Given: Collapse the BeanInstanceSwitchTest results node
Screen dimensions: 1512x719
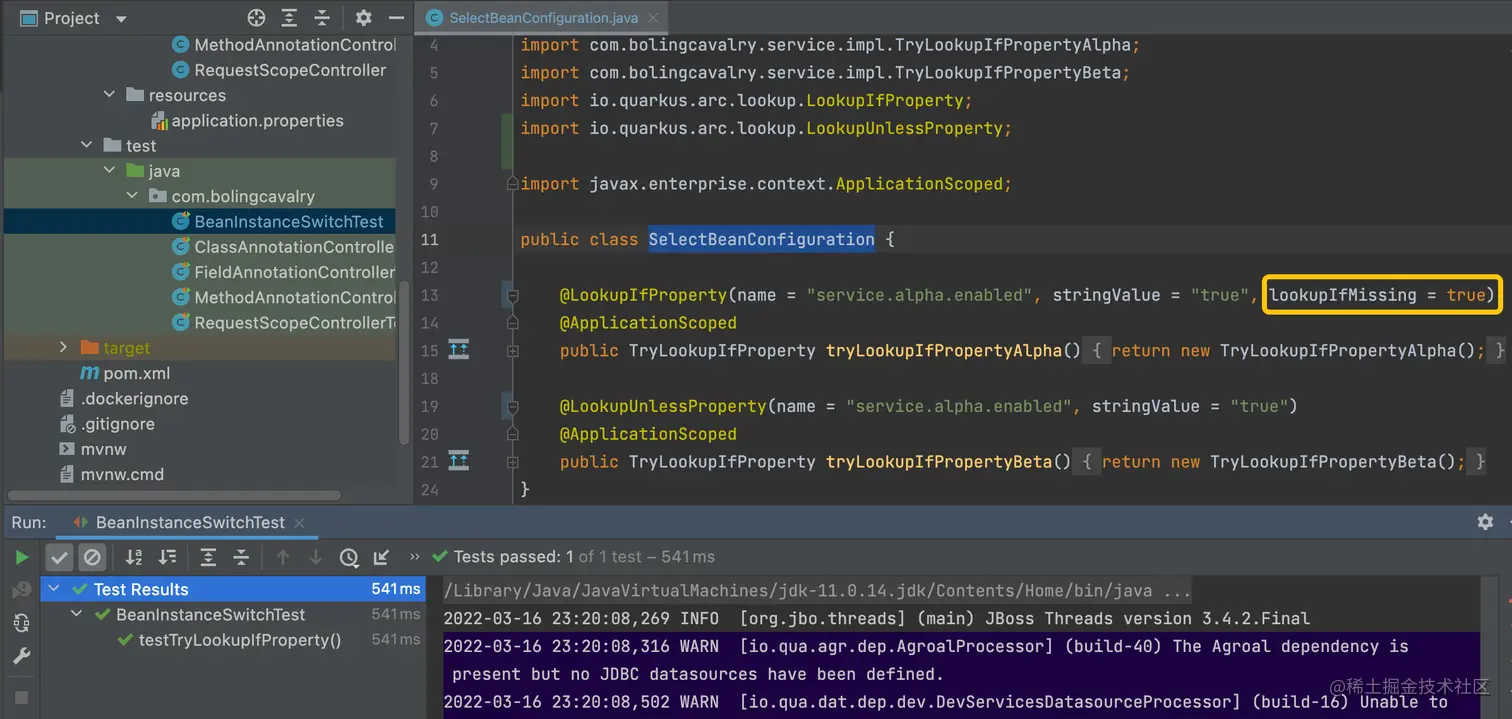Looking at the screenshot, I should 76,614.
